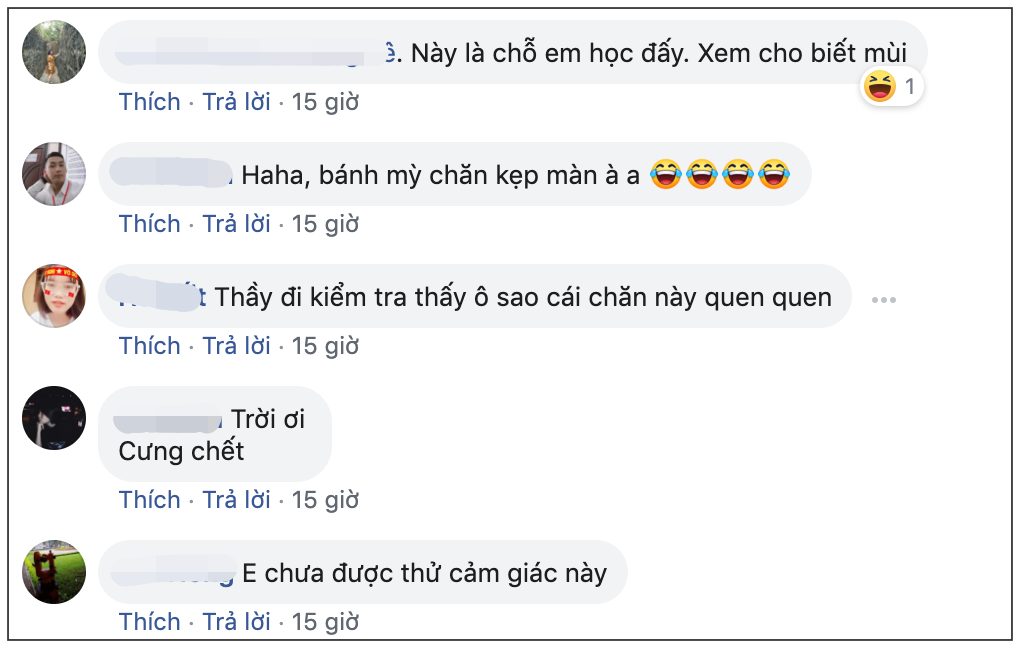Open avatar of 'E chưa được thử' commenter
The height and width of the screenshot is (648, 1020).
click(x=54, y=572)
